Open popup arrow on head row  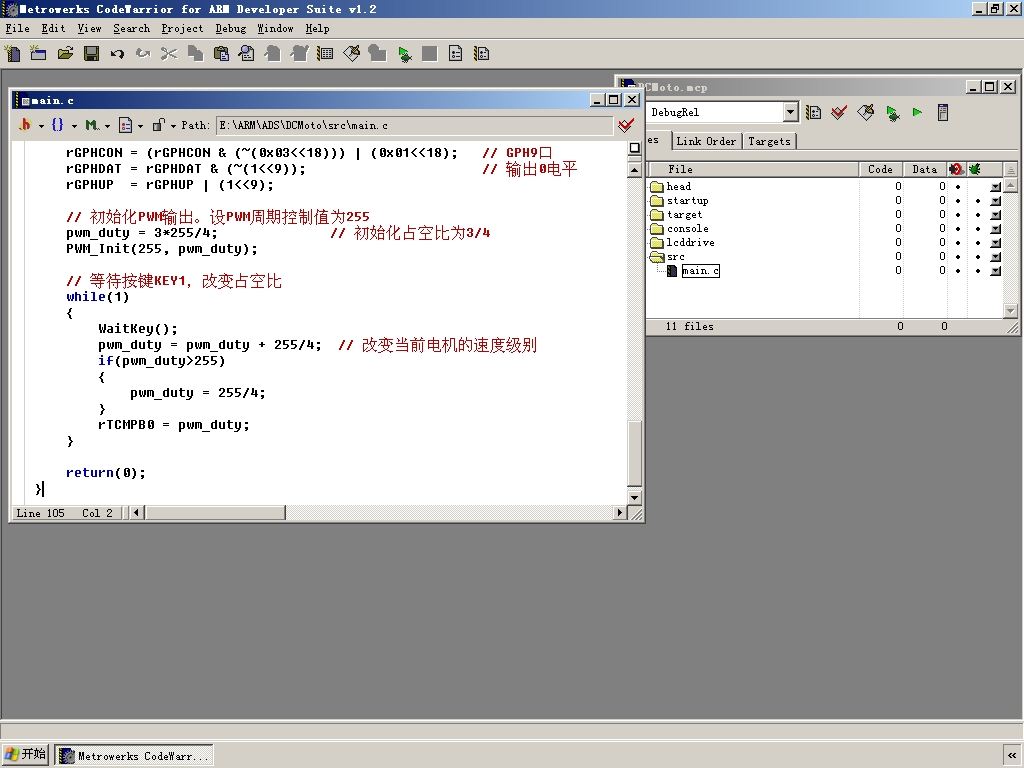(995, 187)
